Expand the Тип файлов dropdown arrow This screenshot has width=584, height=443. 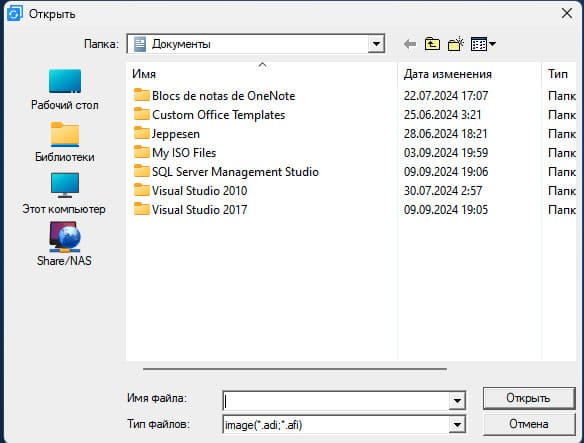(457, 424)
